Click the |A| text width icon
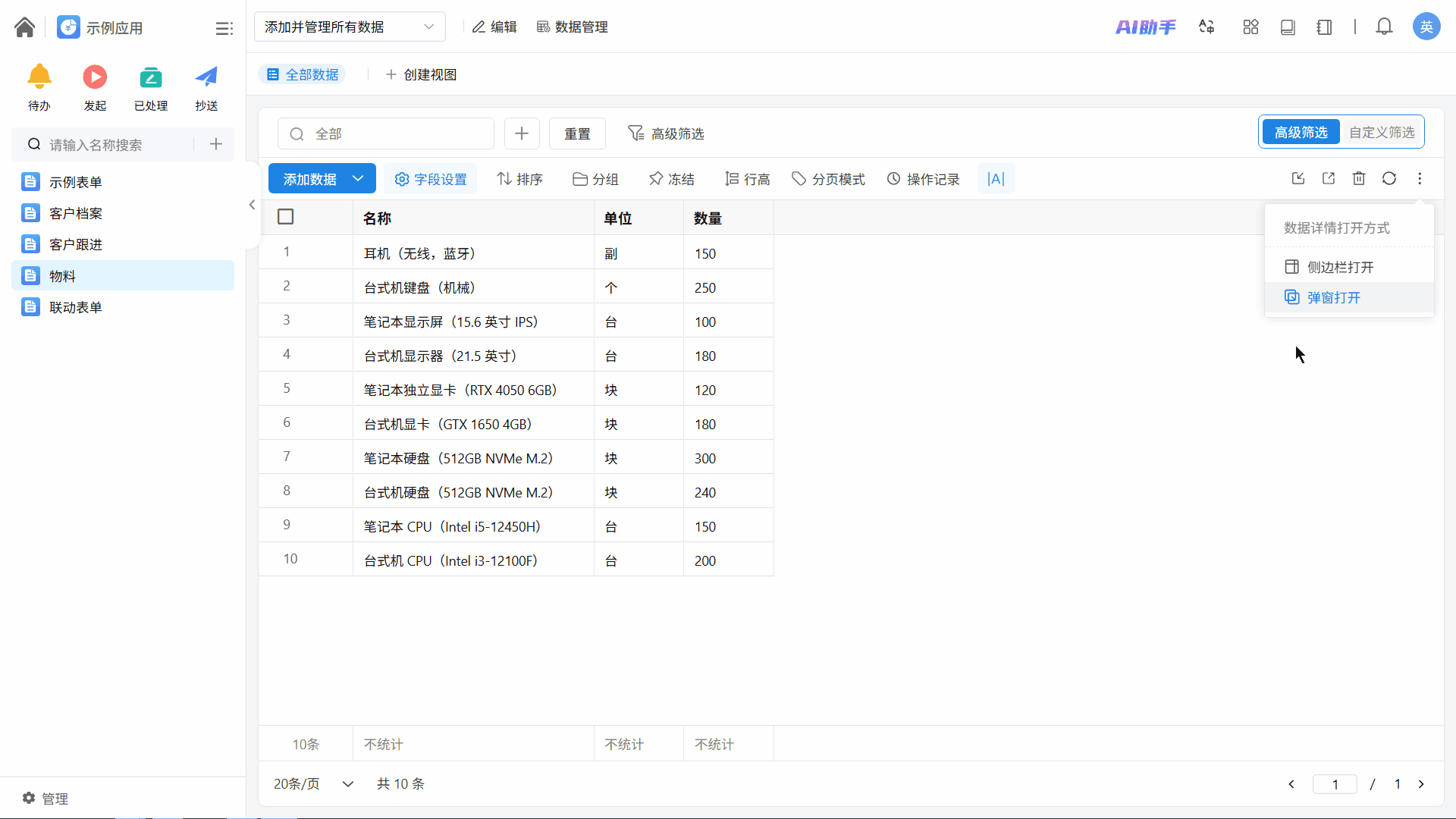The width and height of the screenshot is (1456, 819). point(996,179)
